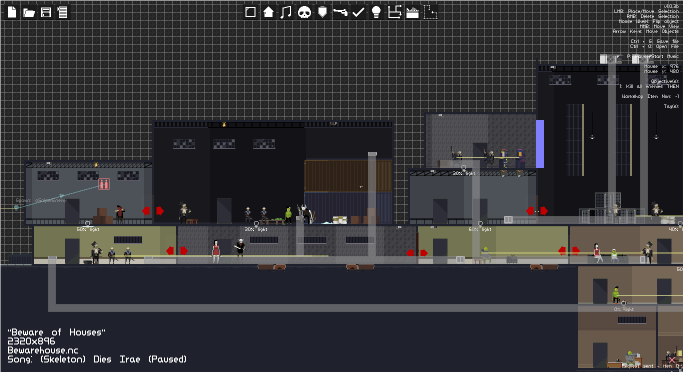The width and height of the screenshot is (683, 372).
Task: Select the purple block on the tower
Action: point(540,144)
